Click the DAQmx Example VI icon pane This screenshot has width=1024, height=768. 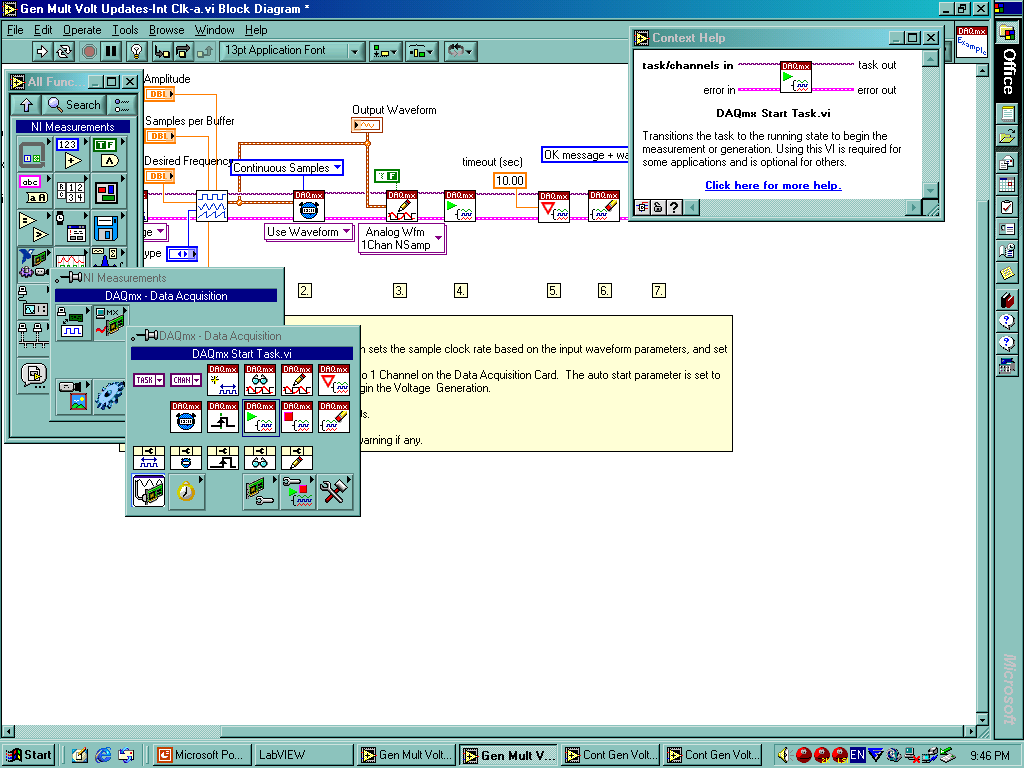click(972, 42)
